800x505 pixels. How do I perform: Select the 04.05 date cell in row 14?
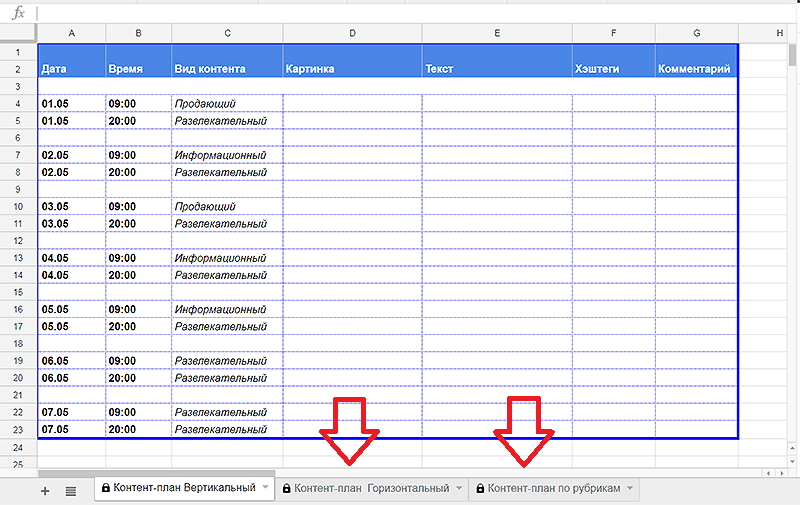(71, 275)
